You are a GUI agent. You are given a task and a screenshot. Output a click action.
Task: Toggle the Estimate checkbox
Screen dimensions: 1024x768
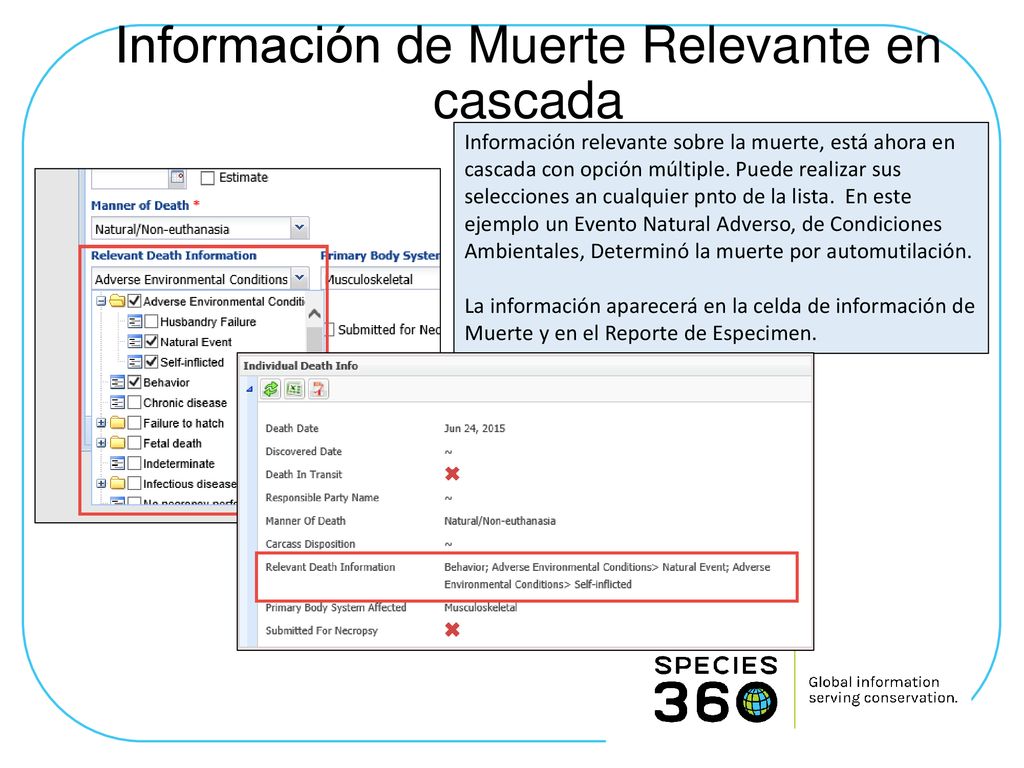[208, 178]
